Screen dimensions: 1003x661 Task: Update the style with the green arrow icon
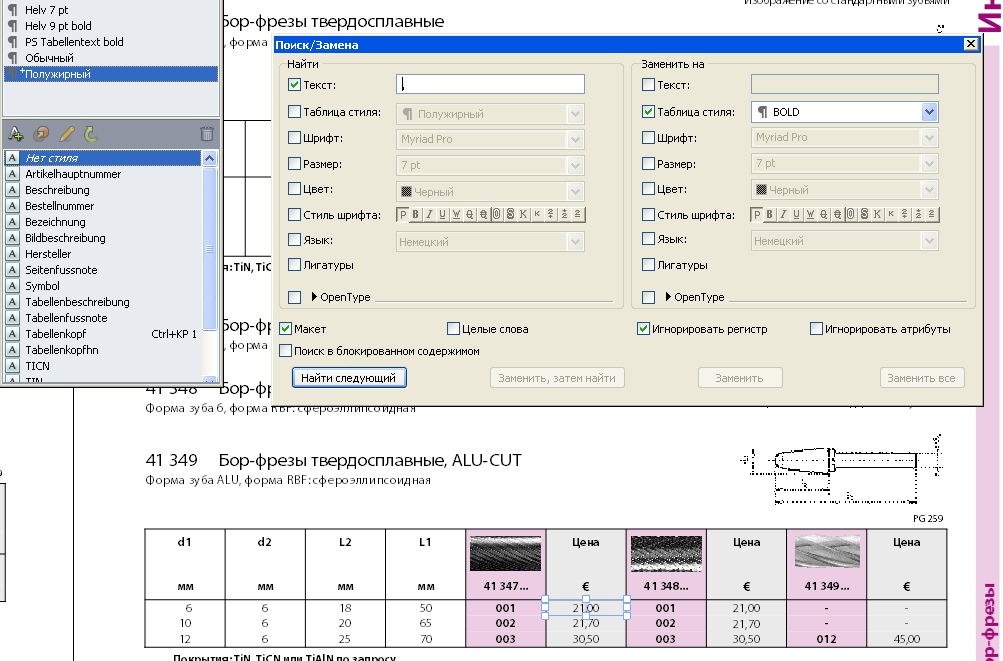pos(91,134)
